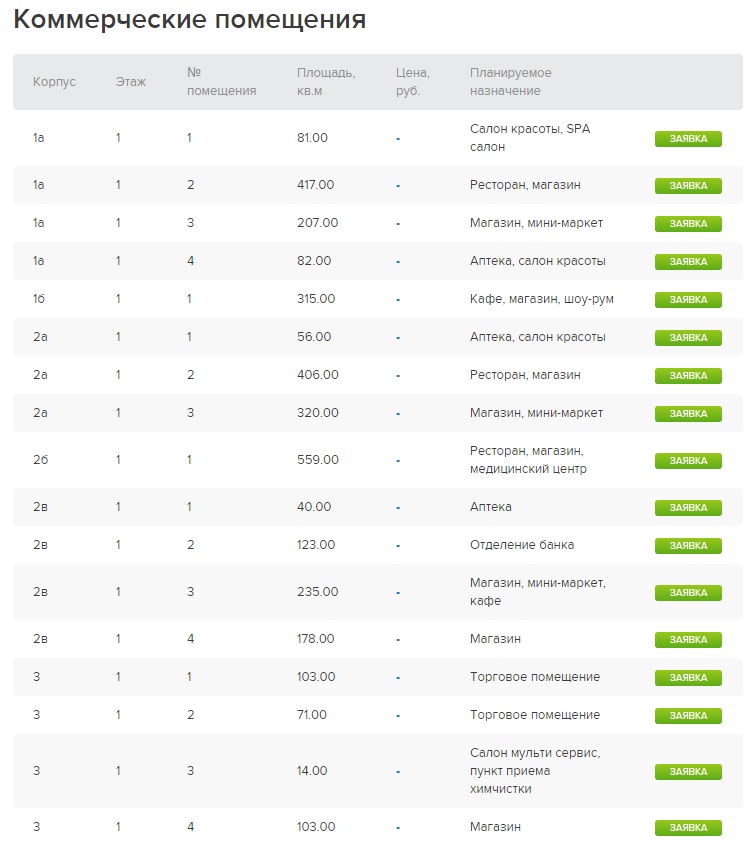
Task: Click ЗАЯВКА for the пункт приема химчистки row
Action: pyautogui.click(x=687, y=772)
